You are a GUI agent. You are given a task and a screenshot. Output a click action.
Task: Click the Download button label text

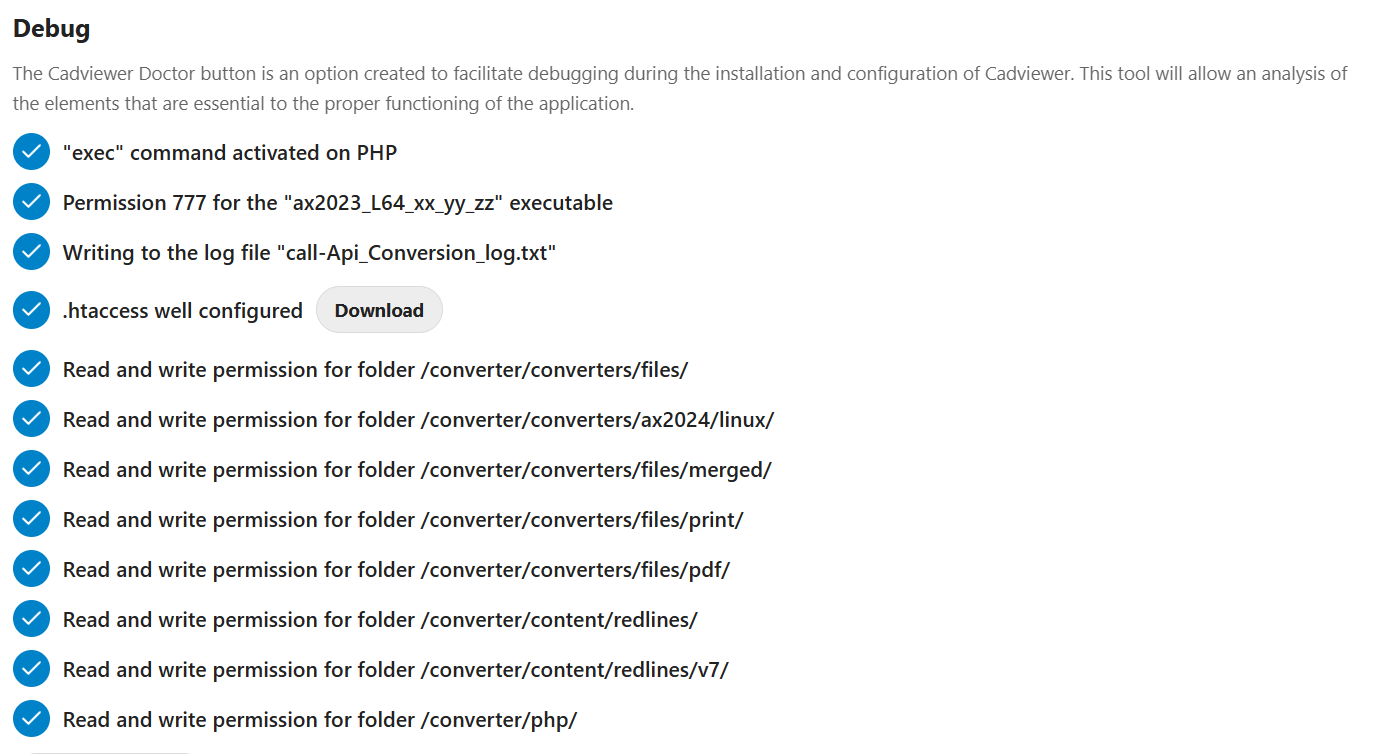[379, 310]
